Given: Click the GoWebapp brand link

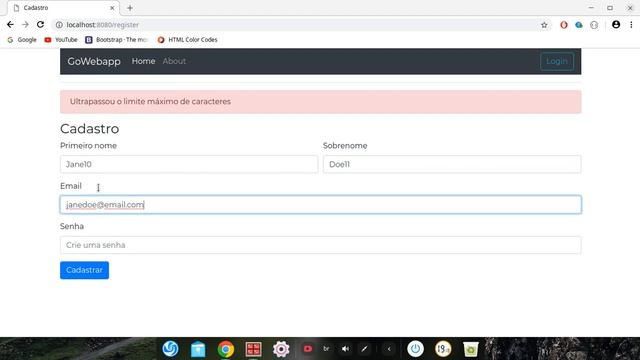Looking at the screenshot, I should (94, 61).
